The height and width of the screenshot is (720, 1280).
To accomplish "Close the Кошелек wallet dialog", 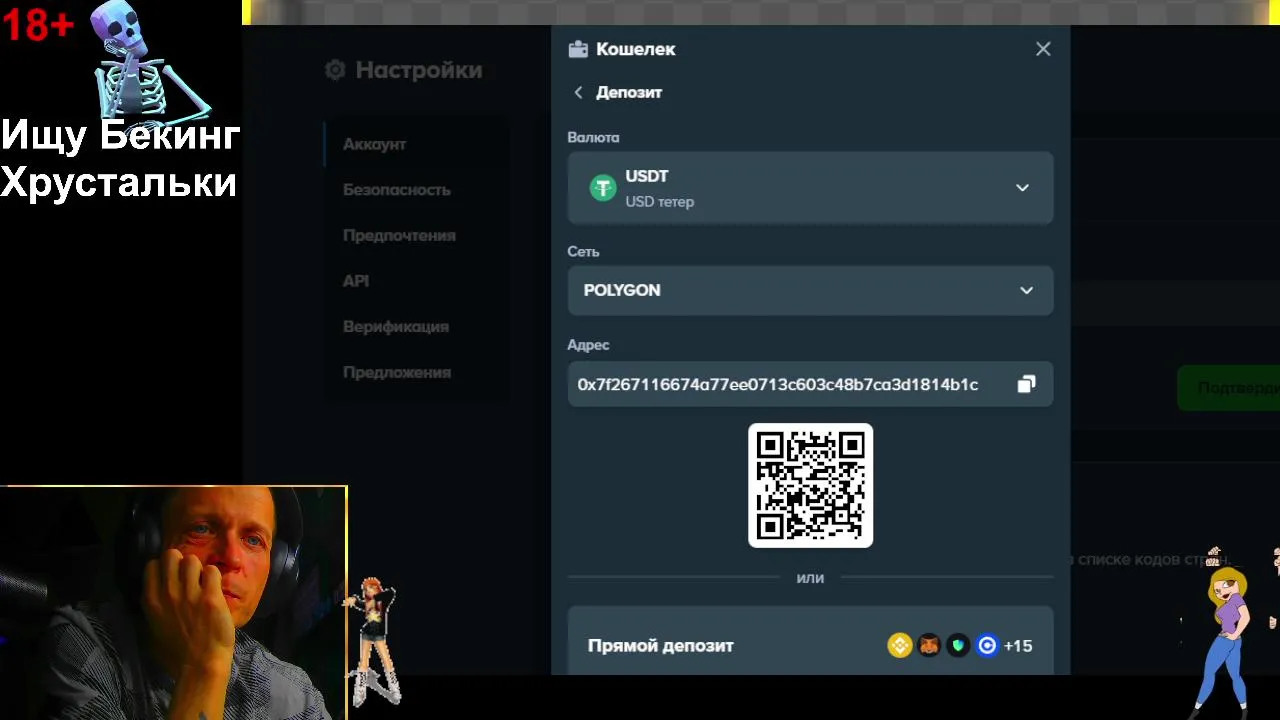I will click(1043, 49).
